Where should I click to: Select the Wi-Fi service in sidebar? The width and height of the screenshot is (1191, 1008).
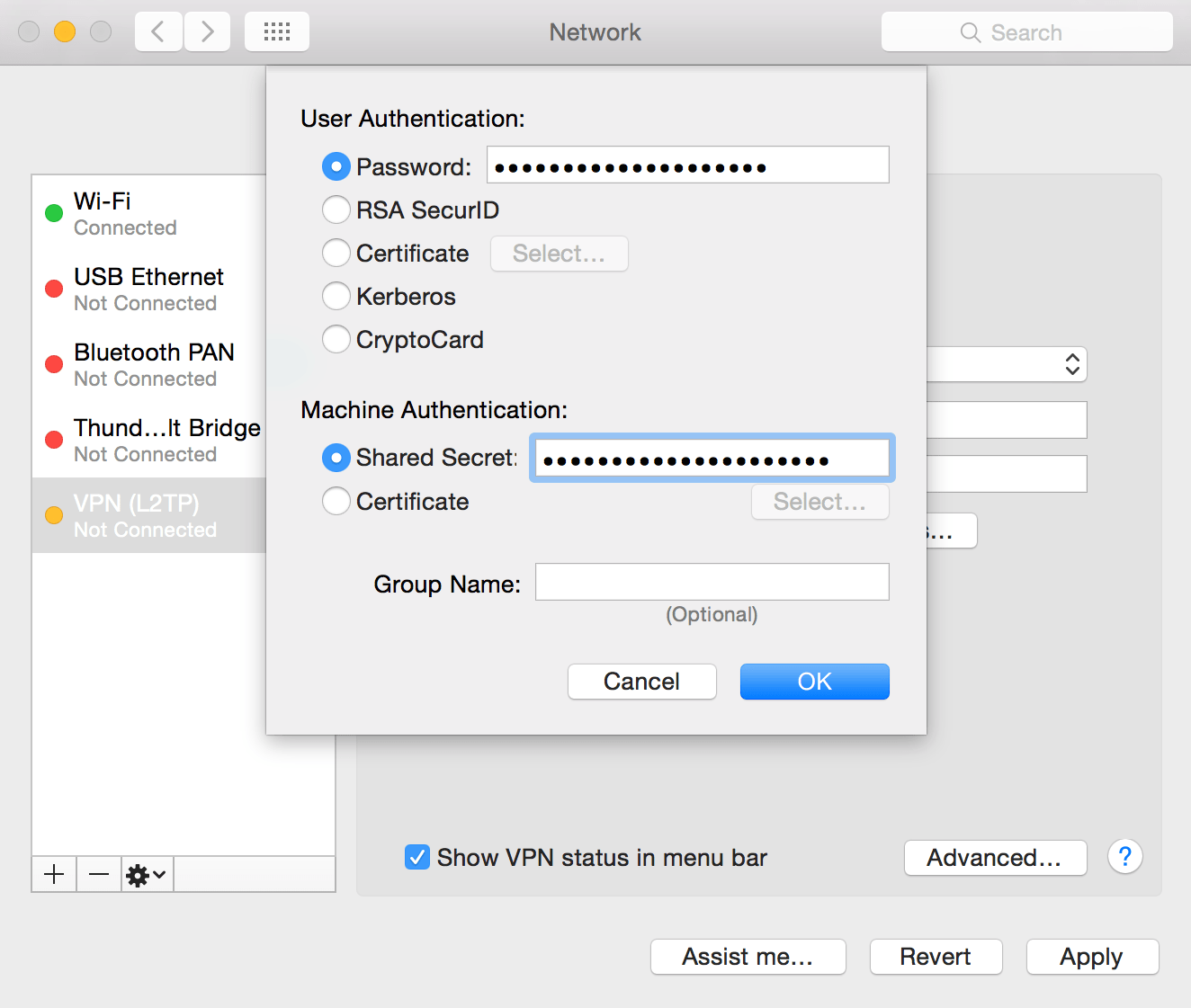(x=102, y=212)
